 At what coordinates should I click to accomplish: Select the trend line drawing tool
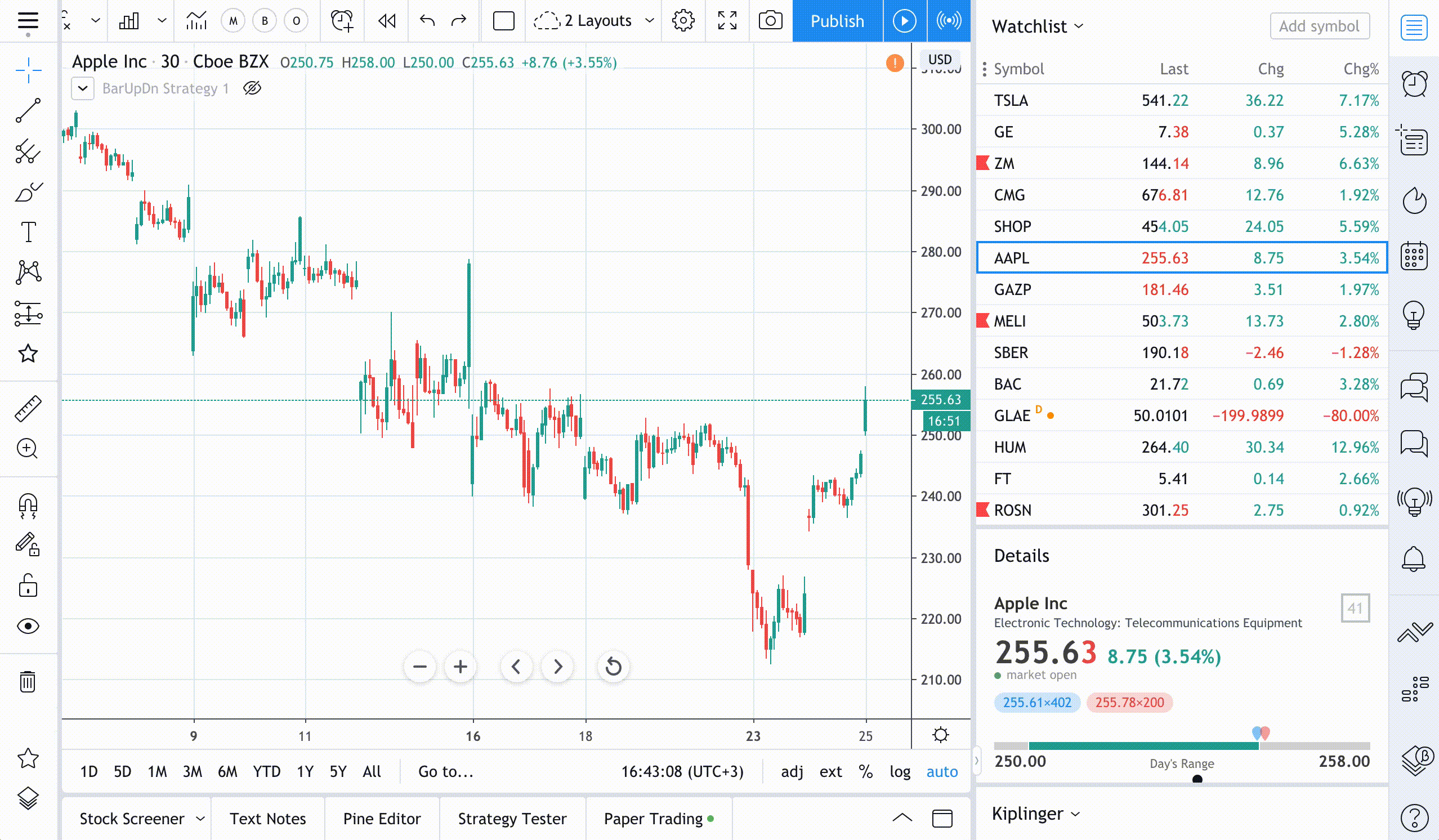pos(28,111)
